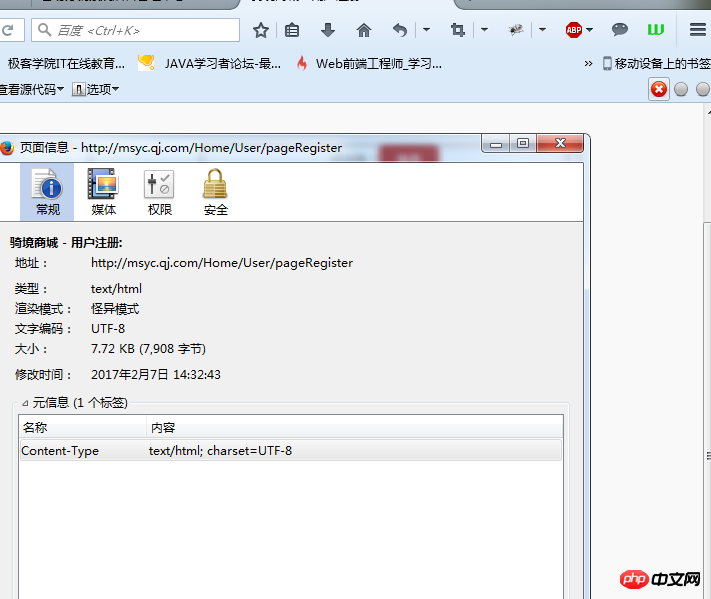
Task: Open the 移动设备上的书签 folder
Action: pyautogui.click(x=657, y=63)
